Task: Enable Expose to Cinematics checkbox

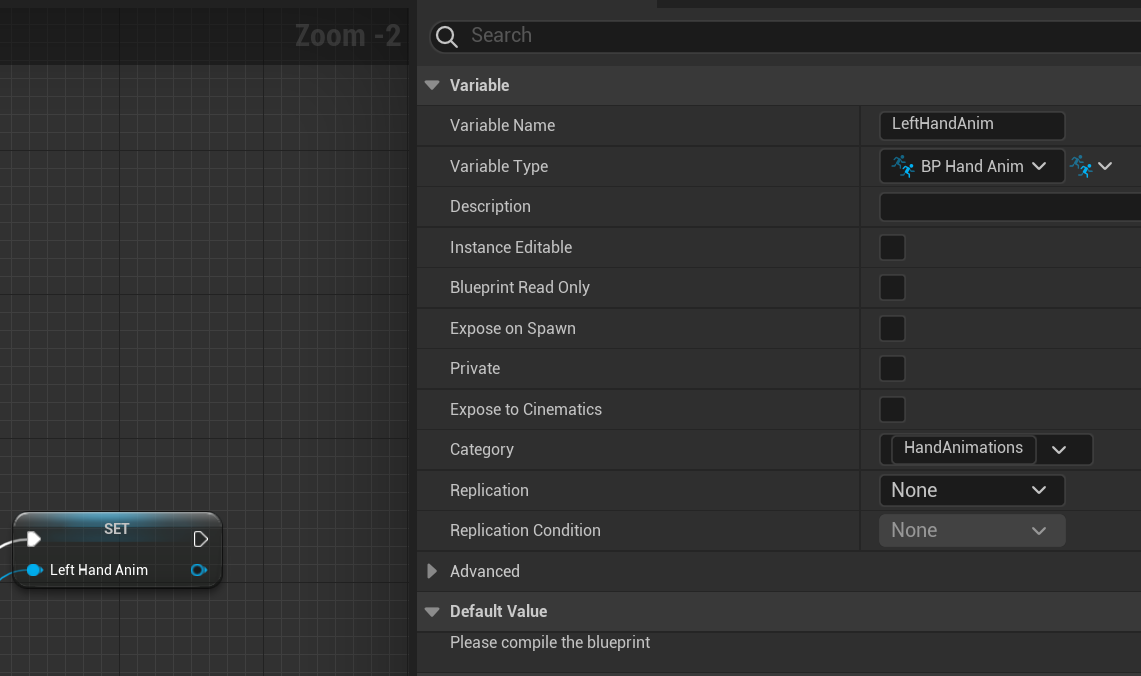Action: 892,409
